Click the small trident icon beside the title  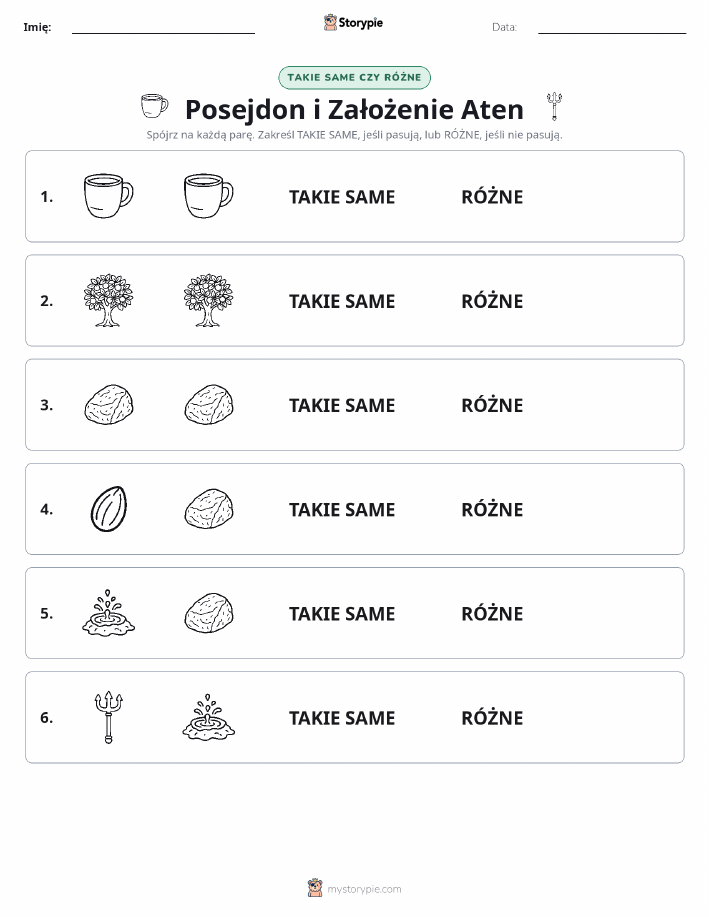554,106
